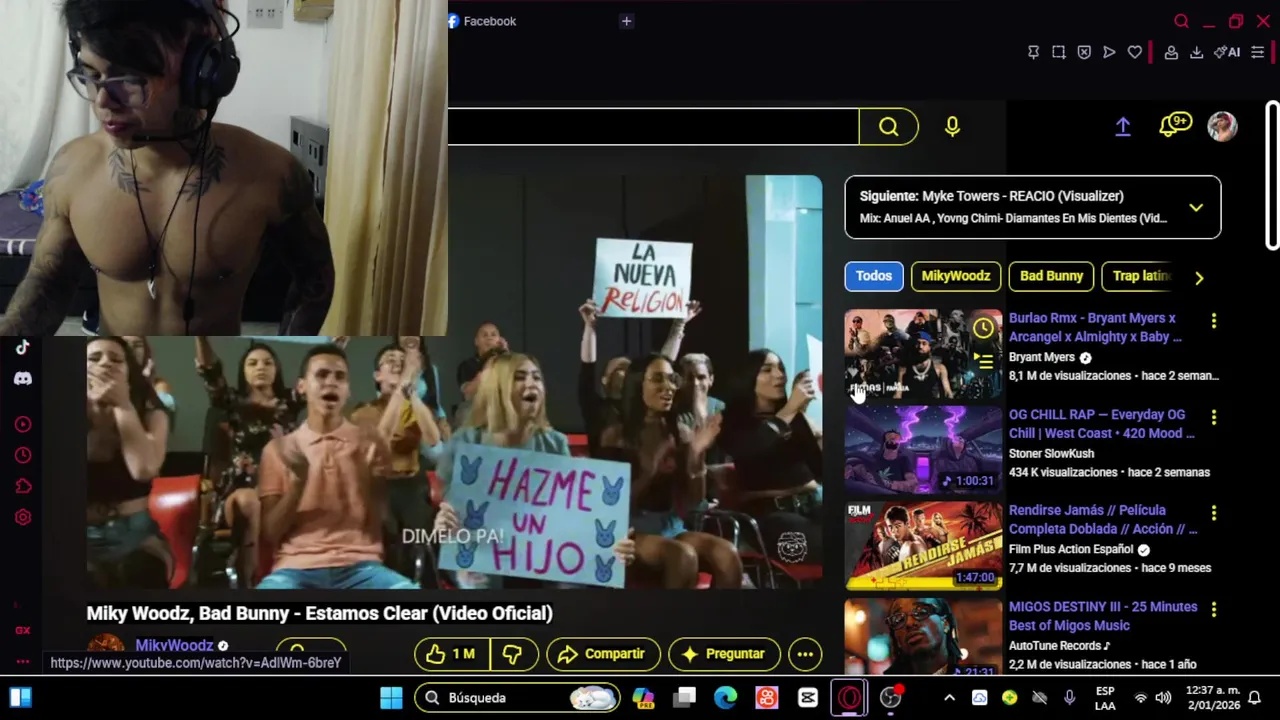Image resolution: width=1280 pixels, height=720 pixels.
Task: Open sidebar three-dots more options
Action: coord(23,661)
